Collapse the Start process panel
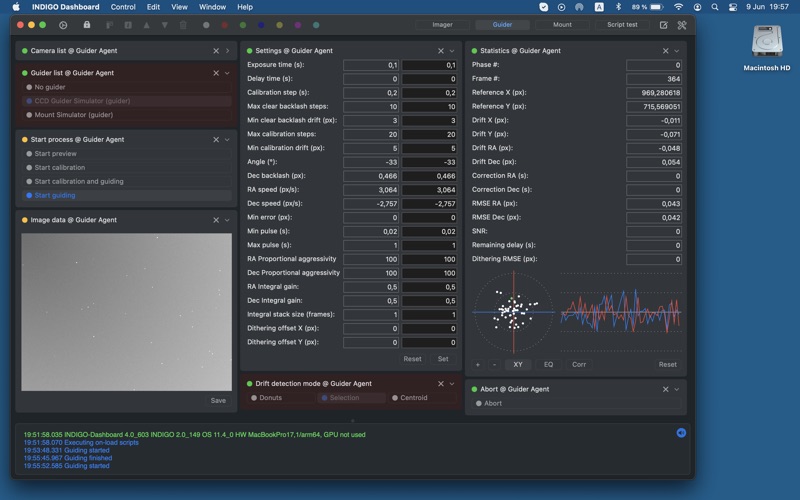 click(228, 139)
